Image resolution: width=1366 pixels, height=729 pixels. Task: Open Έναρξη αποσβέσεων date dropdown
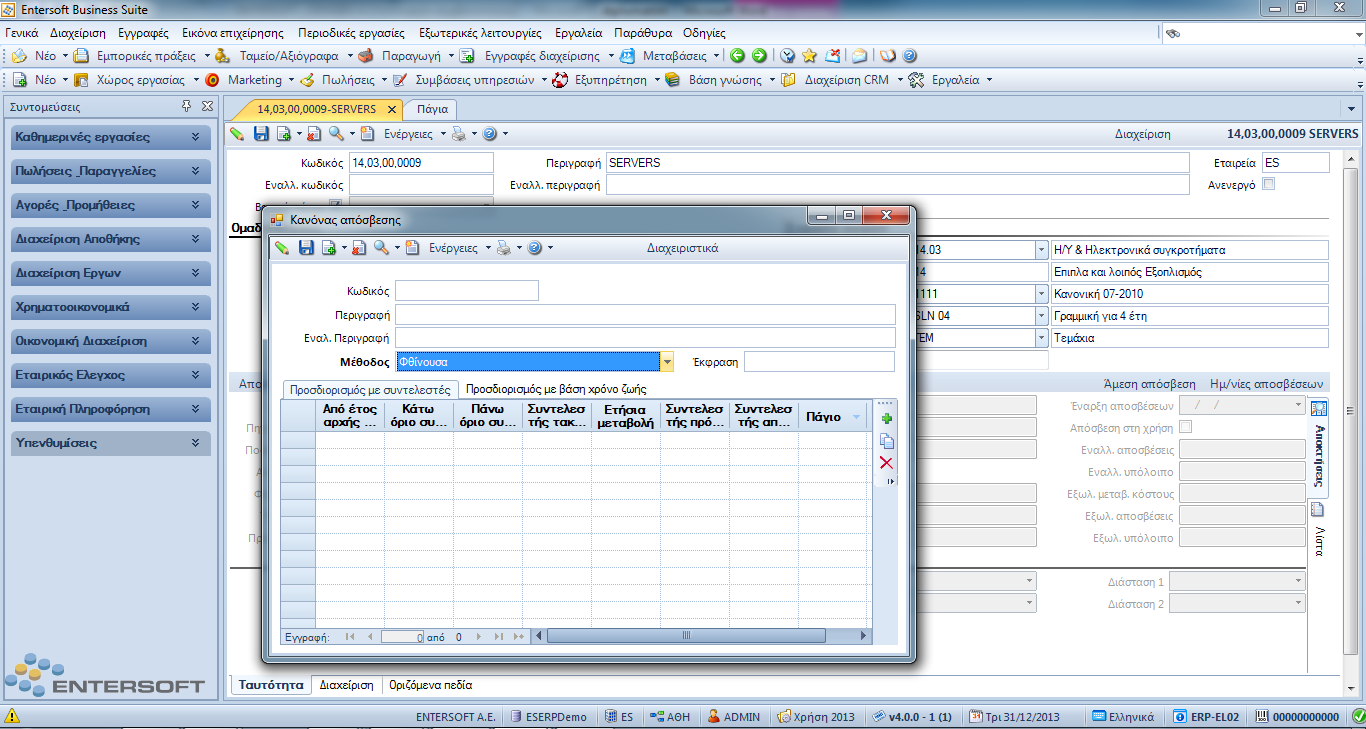1298,405
